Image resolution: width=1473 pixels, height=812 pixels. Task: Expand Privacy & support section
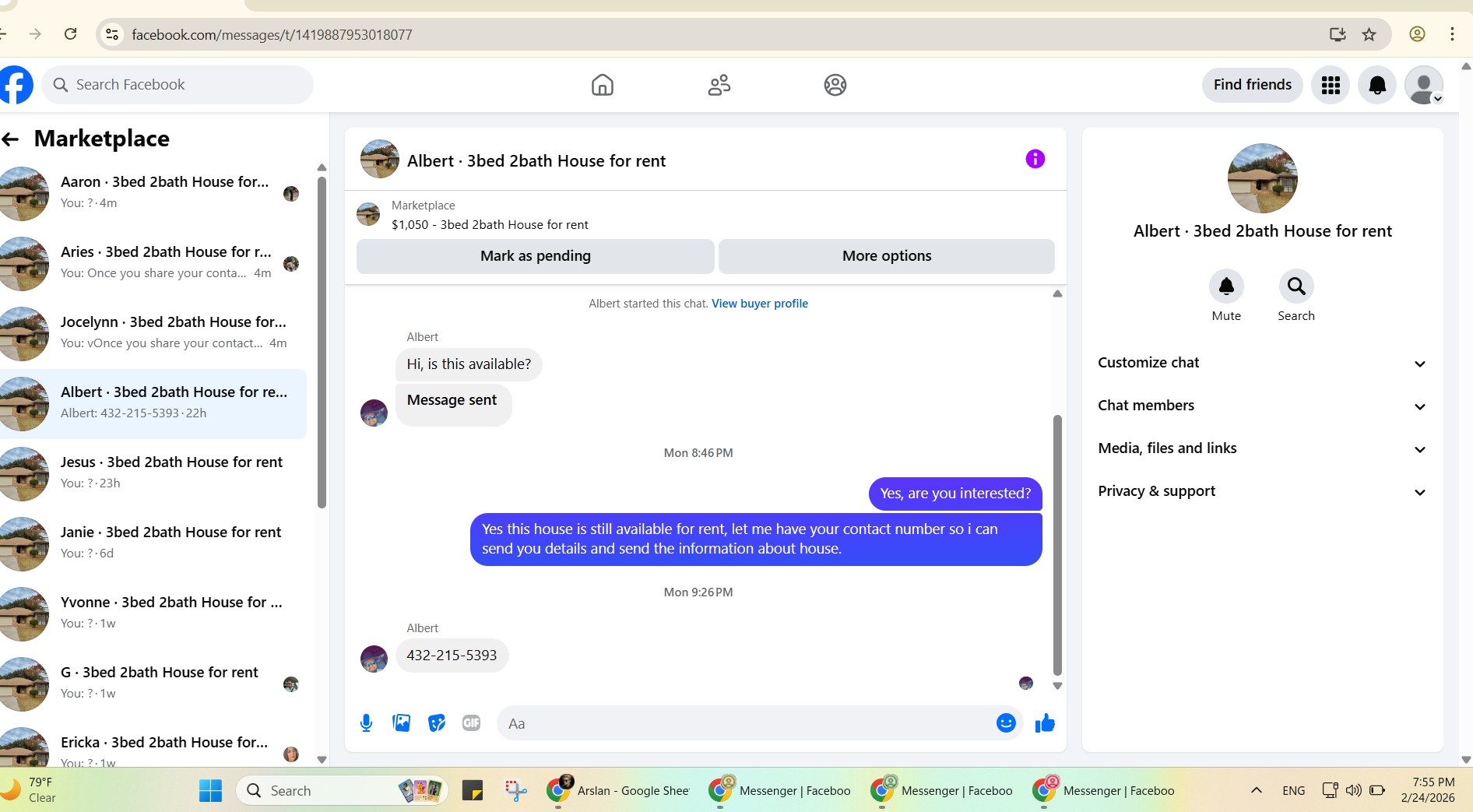point(1262,491)
